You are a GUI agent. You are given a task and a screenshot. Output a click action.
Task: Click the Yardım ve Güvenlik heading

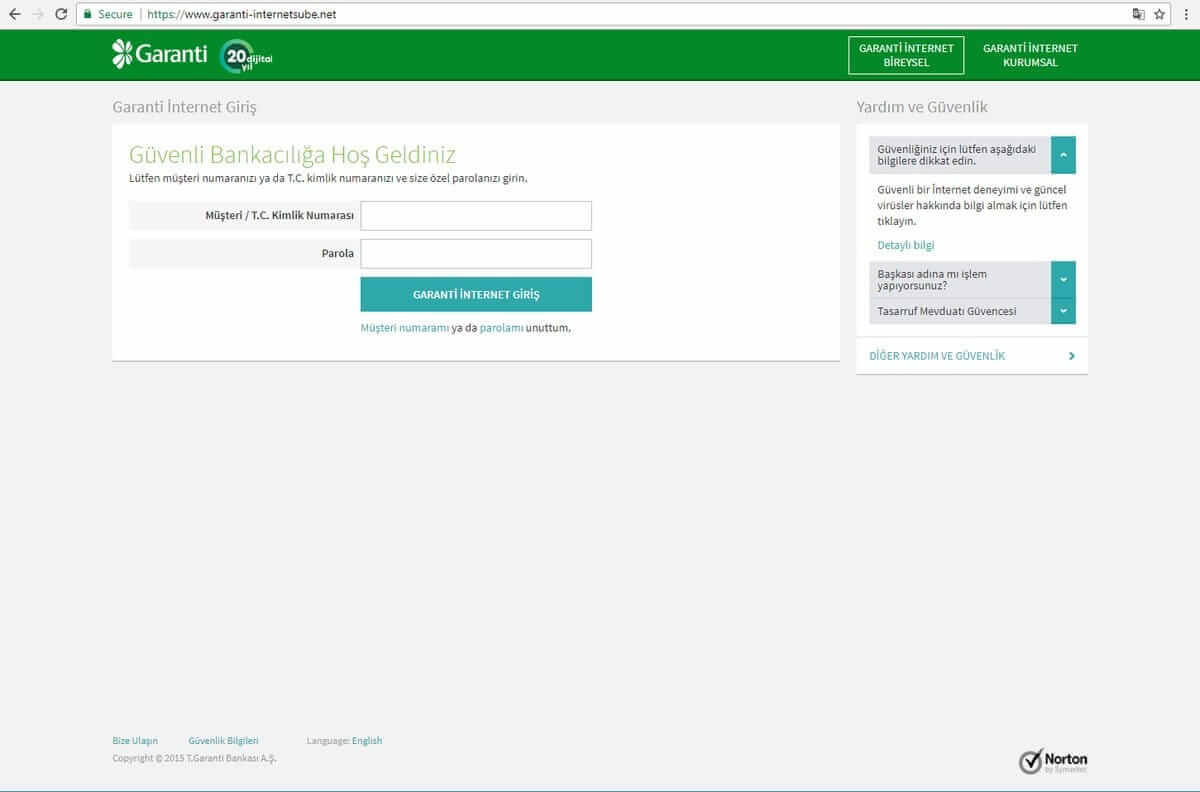[x=922, y=107]
